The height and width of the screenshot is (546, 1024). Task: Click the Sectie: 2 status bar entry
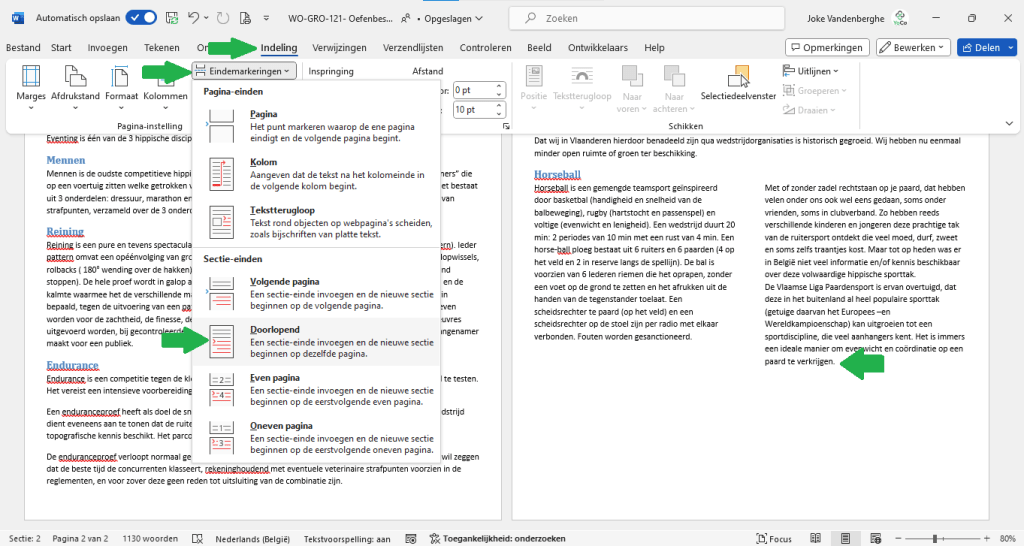point(24,539)
